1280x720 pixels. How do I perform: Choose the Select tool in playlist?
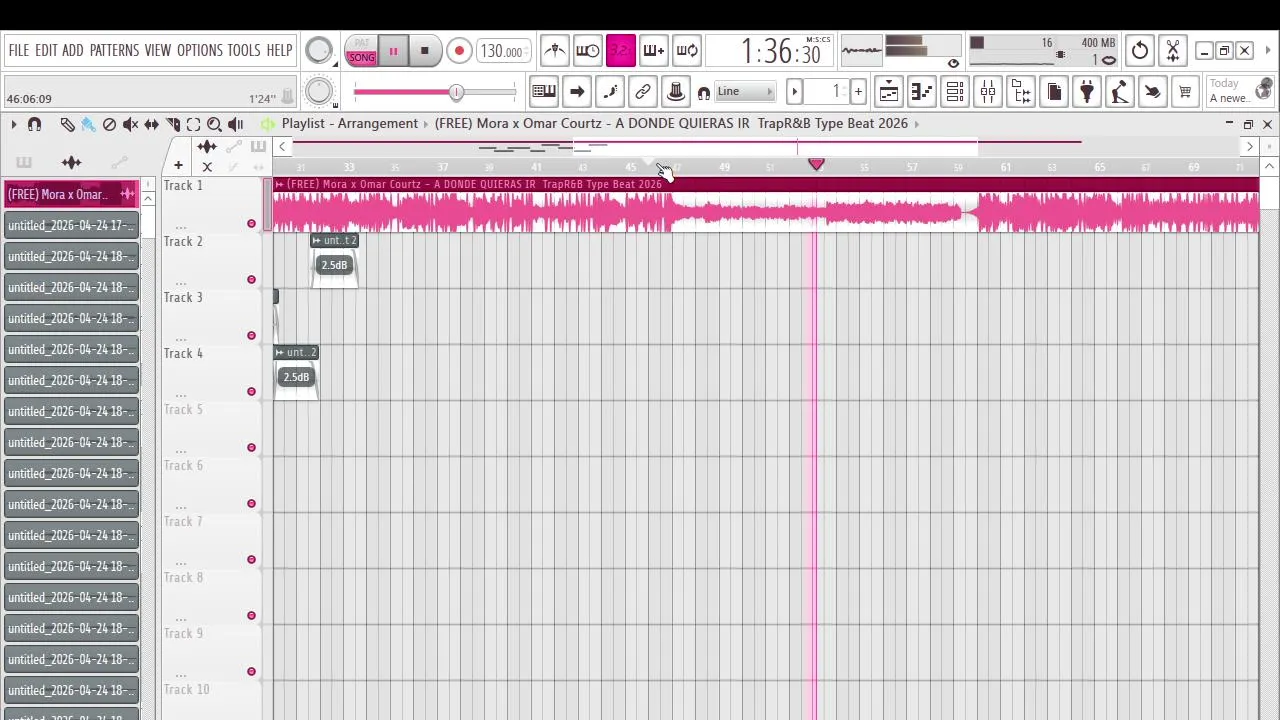(x=193, y=124)
